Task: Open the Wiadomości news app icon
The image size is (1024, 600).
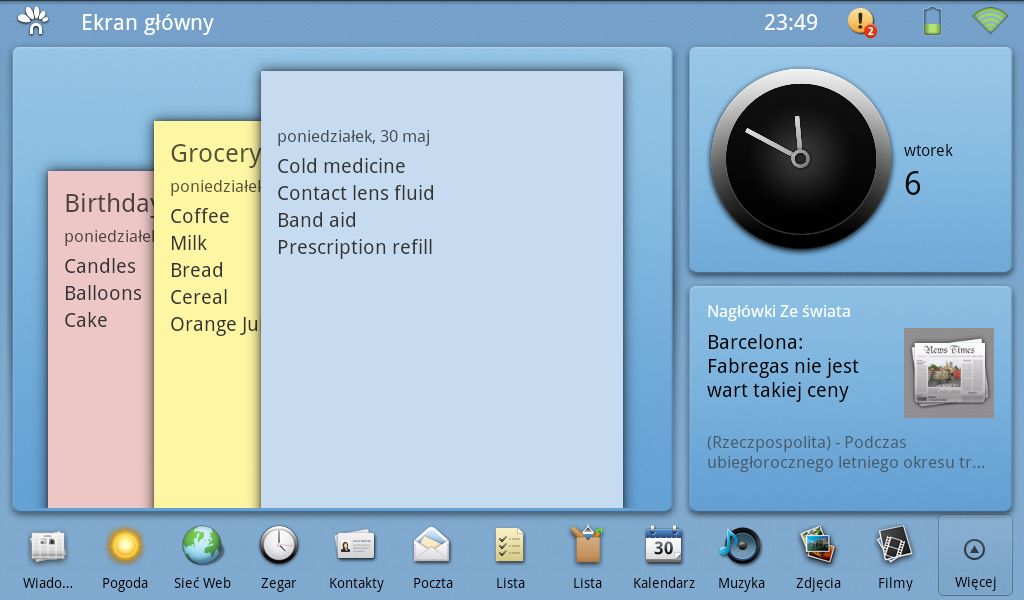Action: (48, 546)
